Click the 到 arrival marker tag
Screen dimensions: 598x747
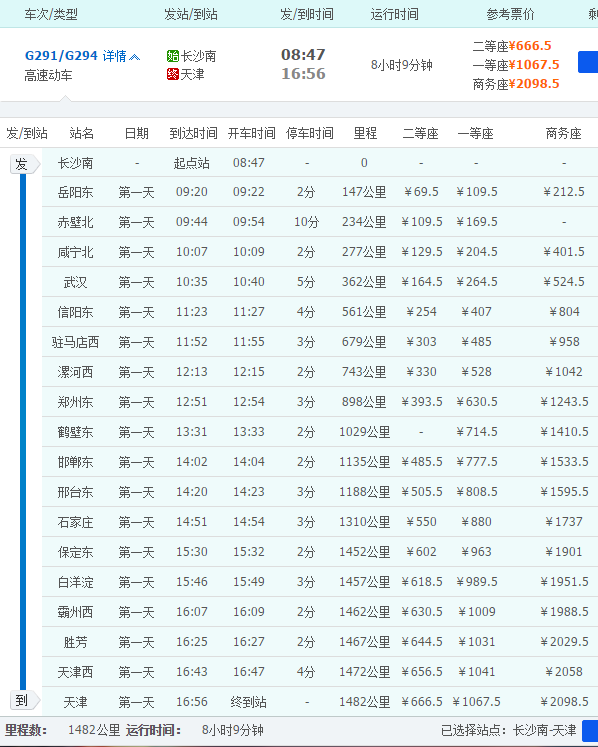tap(25, 700)
